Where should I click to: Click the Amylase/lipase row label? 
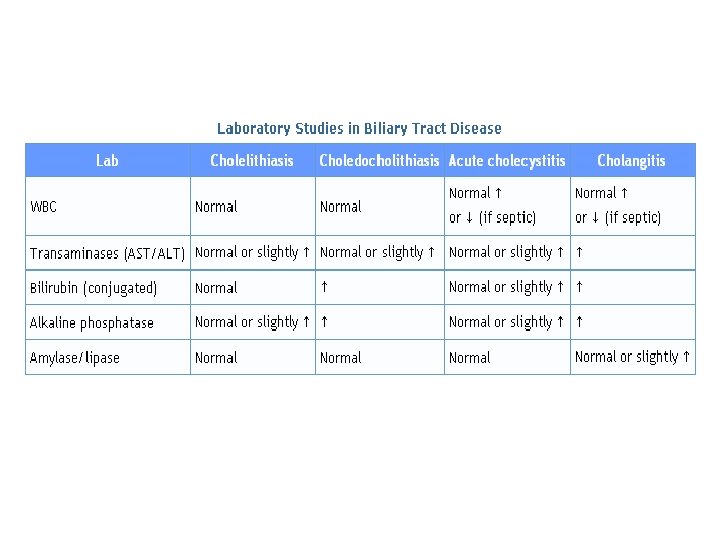coord(75,358)
